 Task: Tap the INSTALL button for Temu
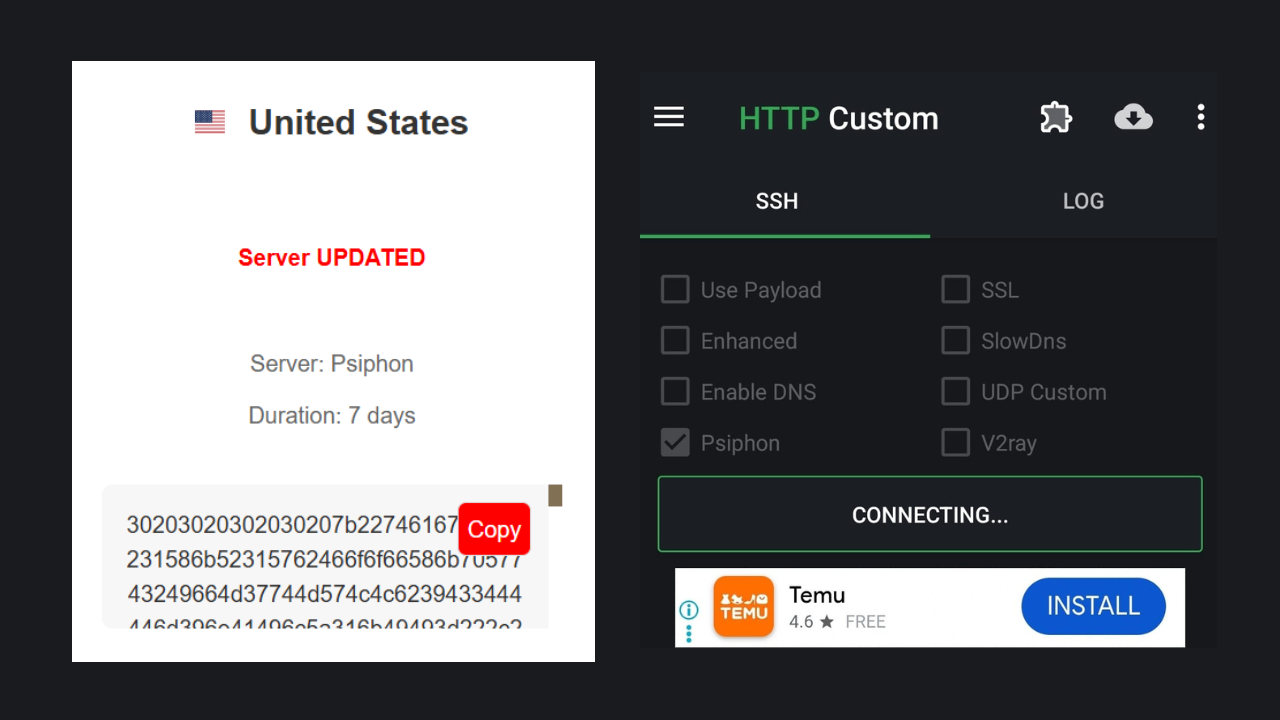[x=1093, y=606]
